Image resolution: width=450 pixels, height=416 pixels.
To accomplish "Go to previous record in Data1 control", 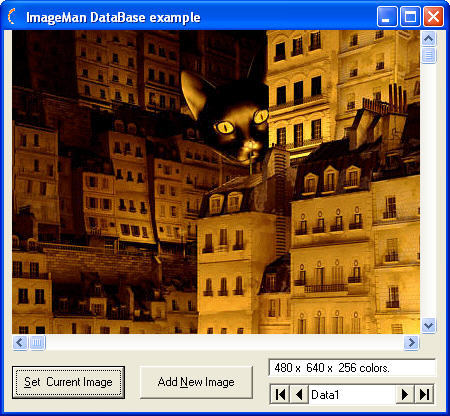I will [x=299, y=395].
